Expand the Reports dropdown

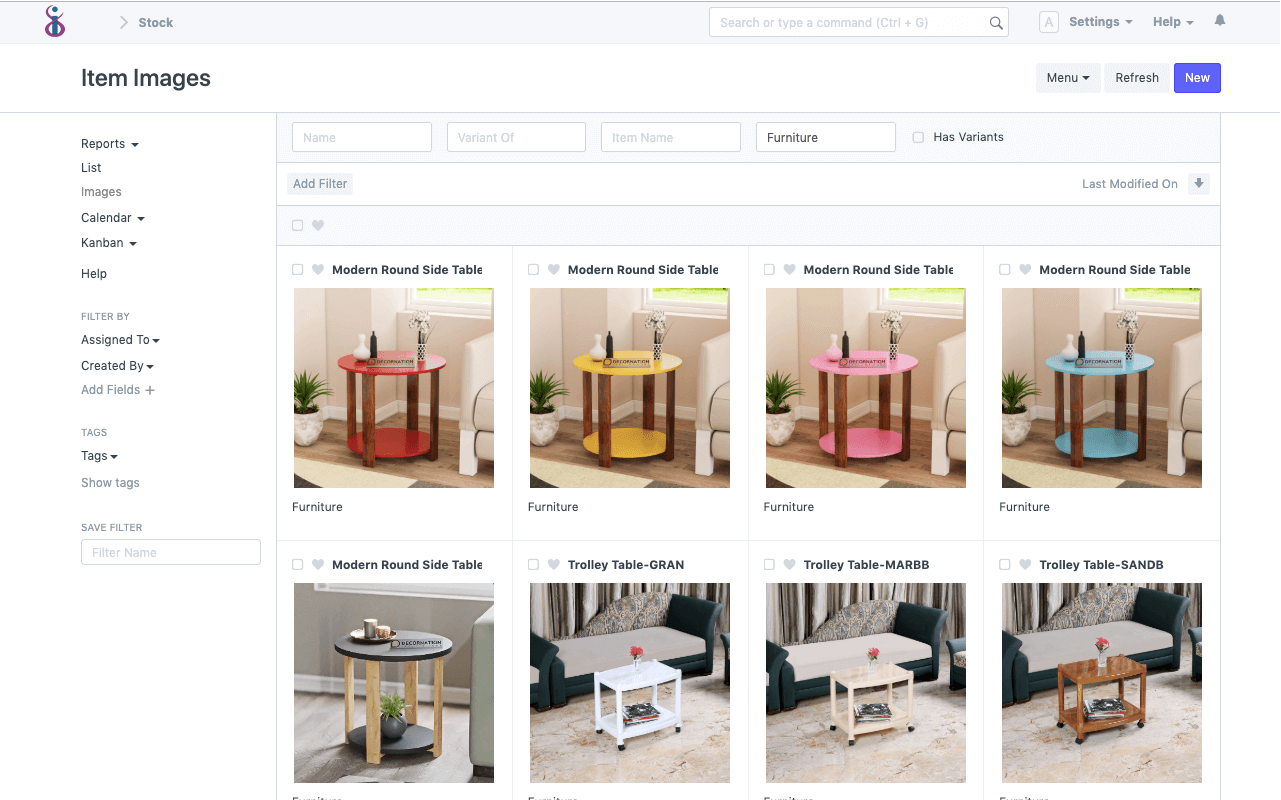pyautogui.click(x=109, y=143)
